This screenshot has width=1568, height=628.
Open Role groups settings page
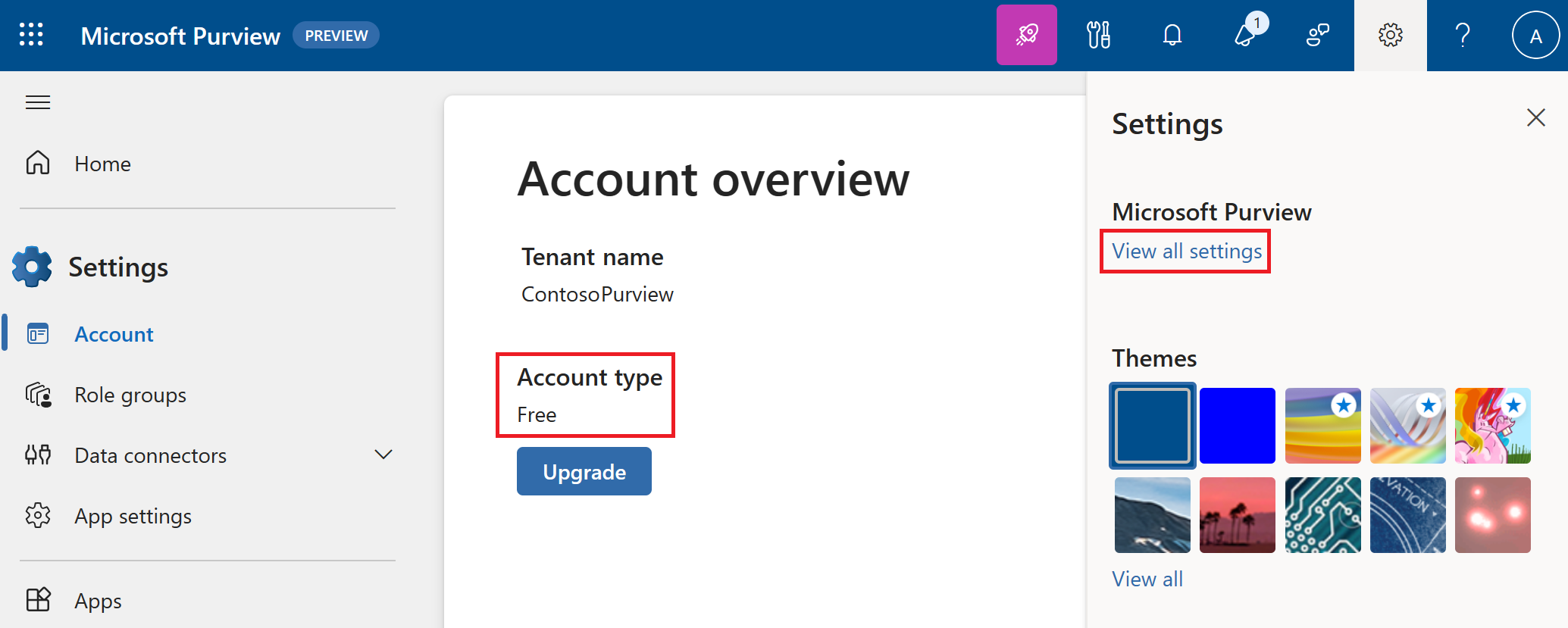coord(130,395)
